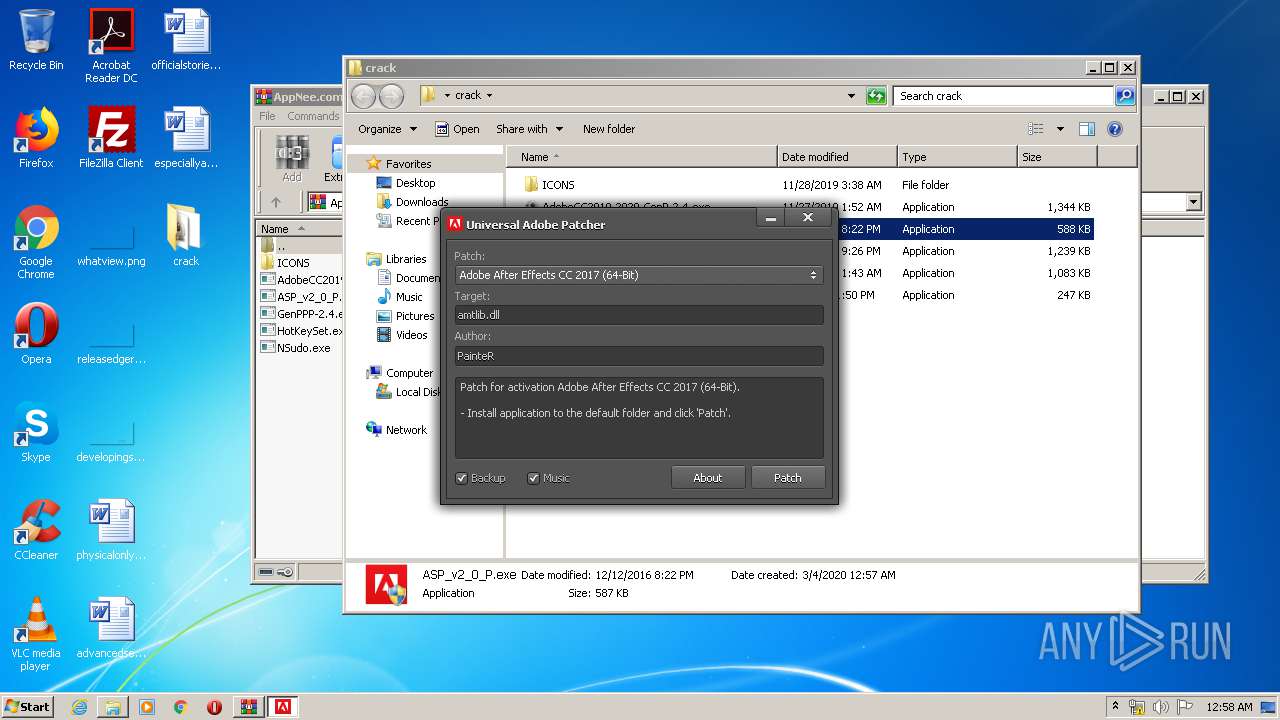Image resolution: width=1280 pixels, height=720 pixels.
Task: Open the view options dropdown arrow
Action: pyautogui.click(x=1060, y=129)
